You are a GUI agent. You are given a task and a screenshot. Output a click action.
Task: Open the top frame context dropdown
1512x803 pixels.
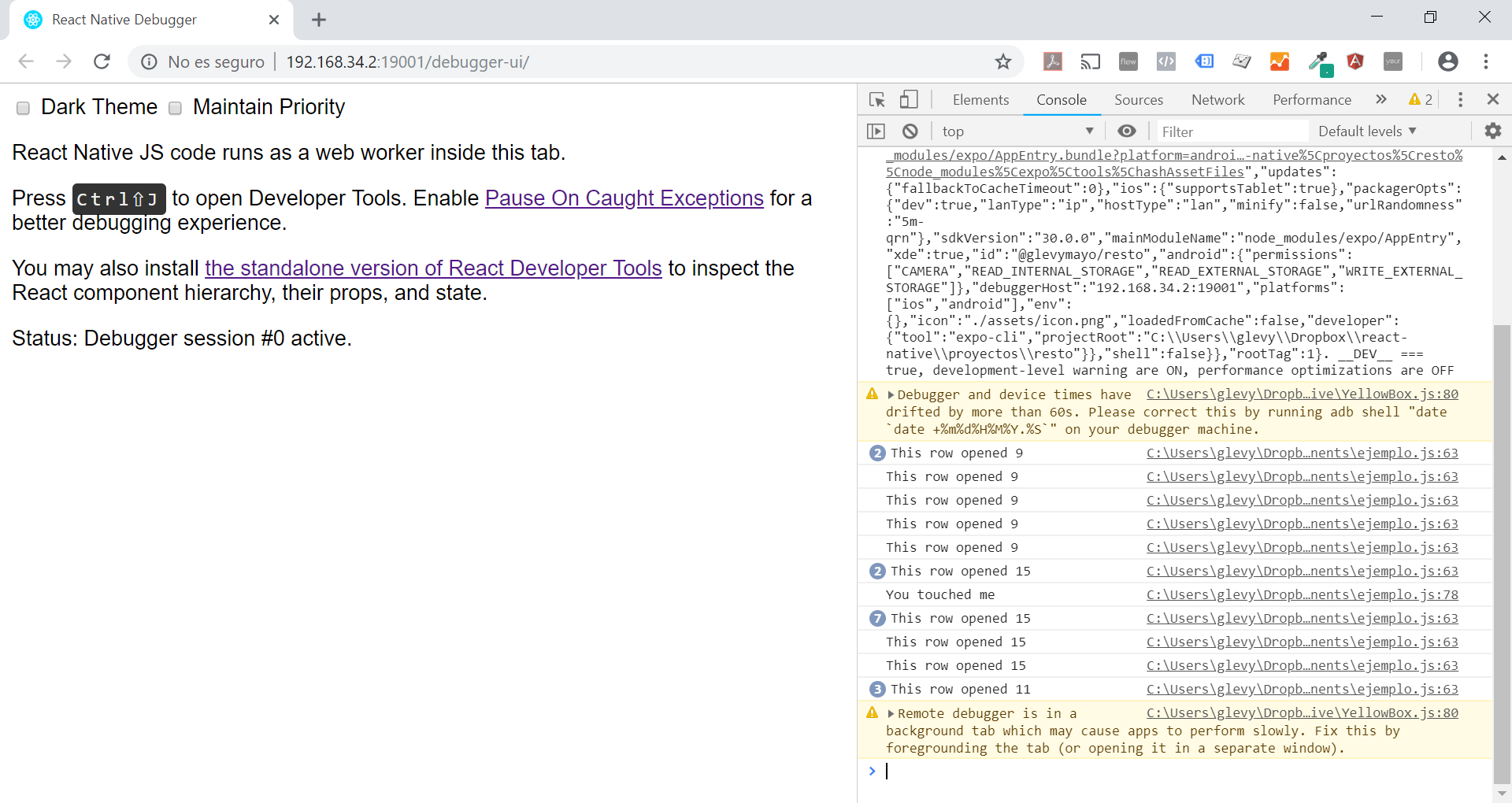pyautogui.click(x=1016, y=131)
